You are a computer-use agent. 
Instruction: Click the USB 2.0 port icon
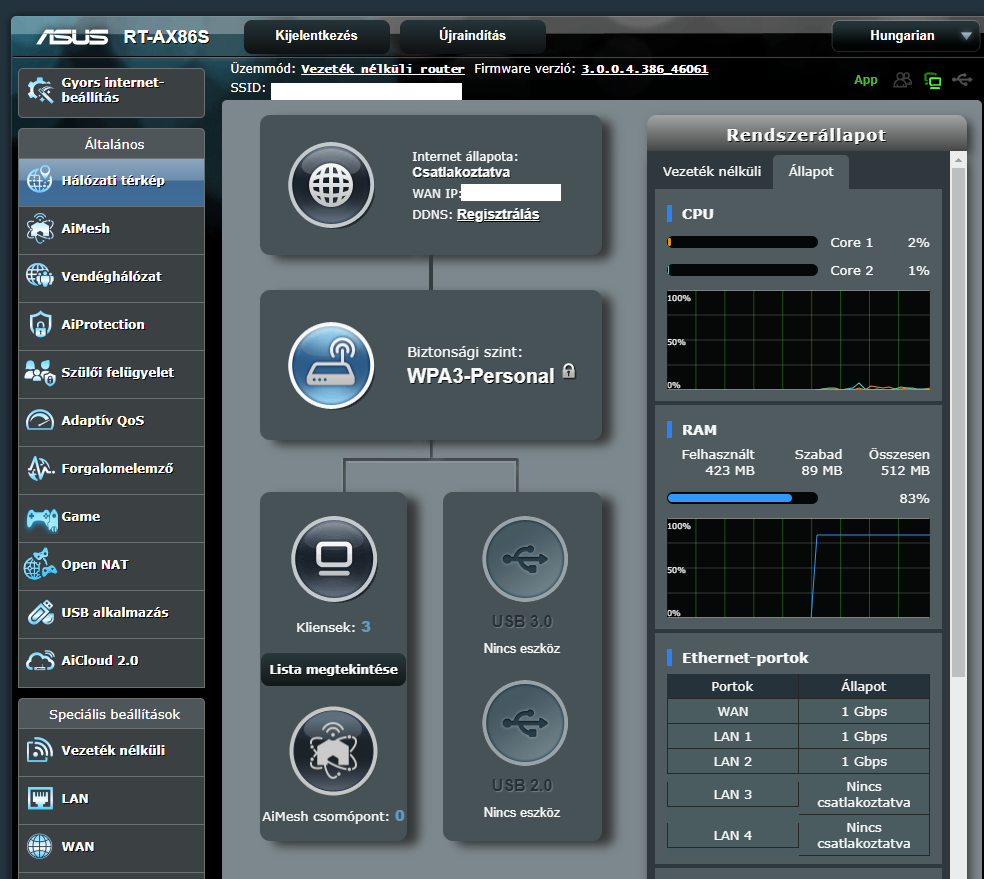click(x=525, y=723)
